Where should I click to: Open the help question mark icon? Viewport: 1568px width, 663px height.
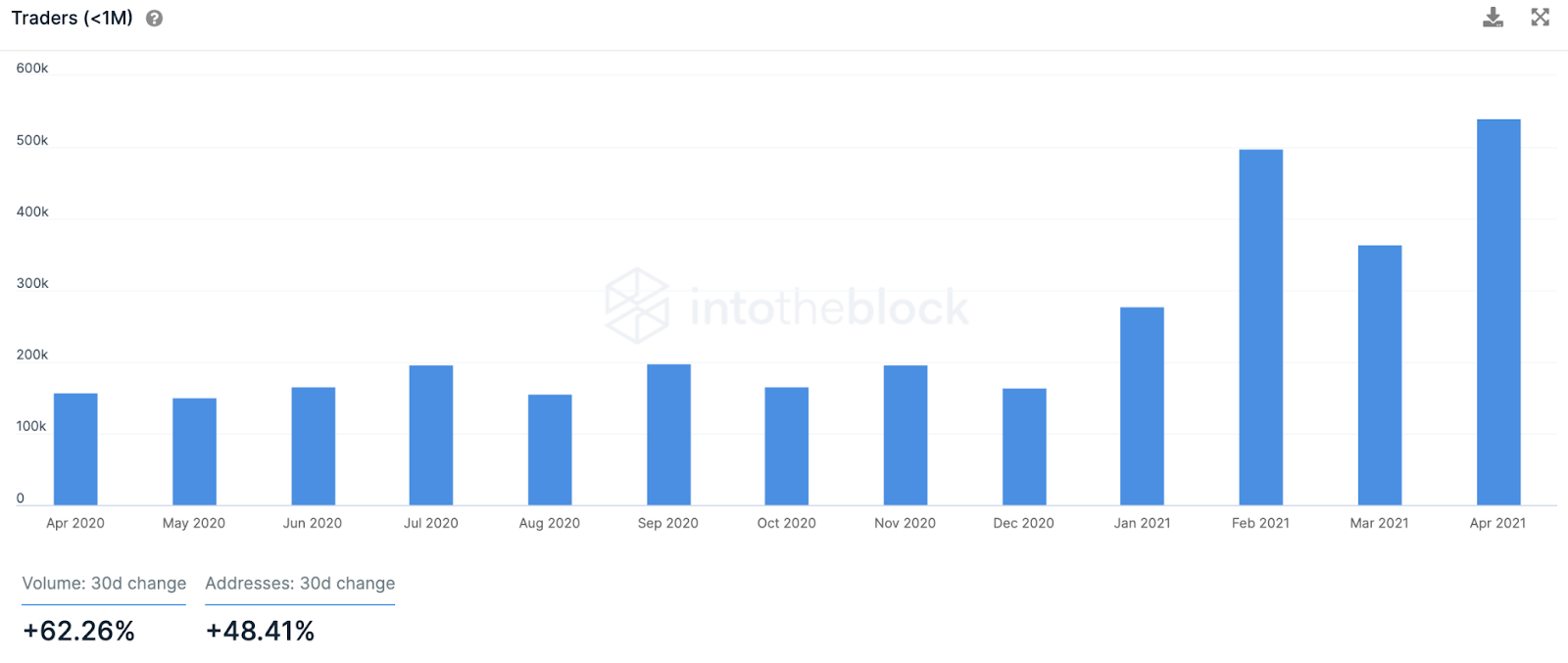click(x=154, y=19)
